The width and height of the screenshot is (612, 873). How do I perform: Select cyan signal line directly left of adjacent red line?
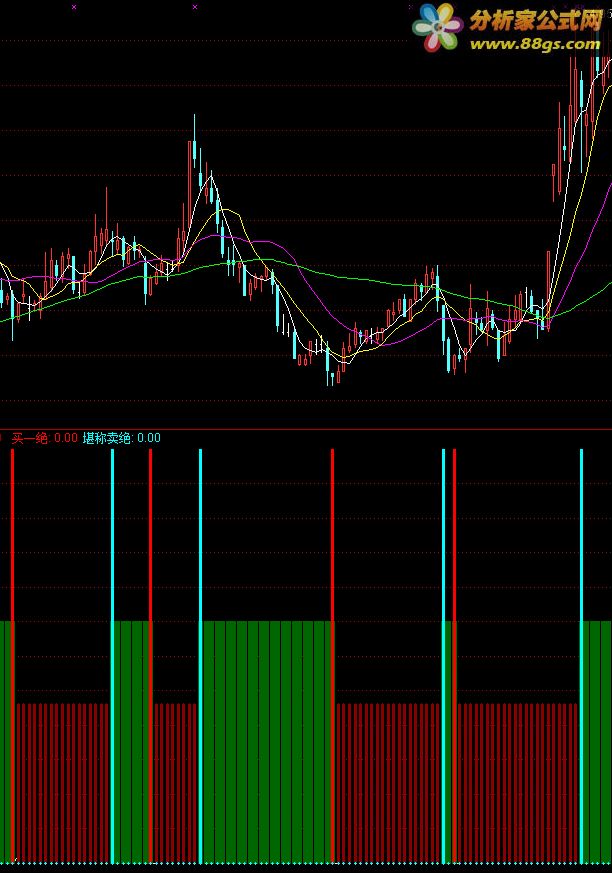(x=444, y=656)
